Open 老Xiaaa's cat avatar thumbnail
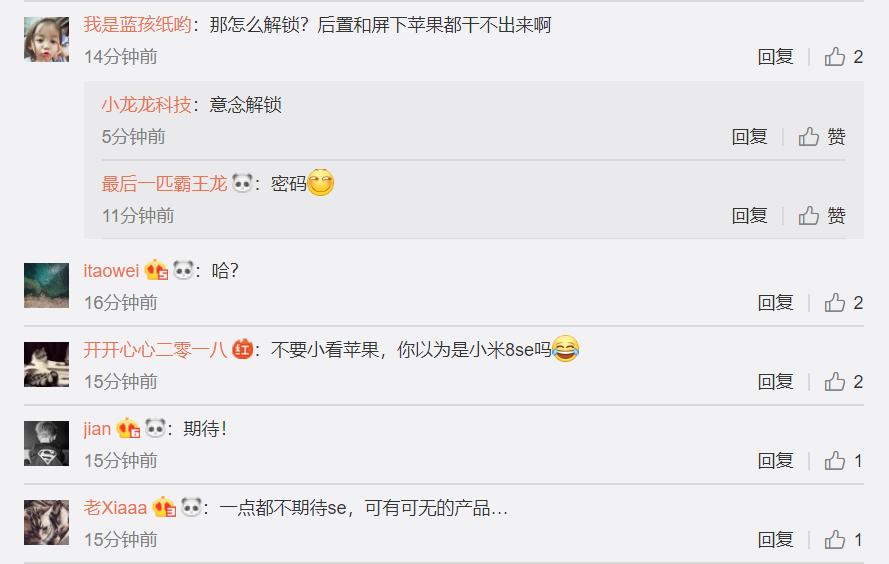Image resolution: width=889 pixels, height=564 pixels. 46,522
